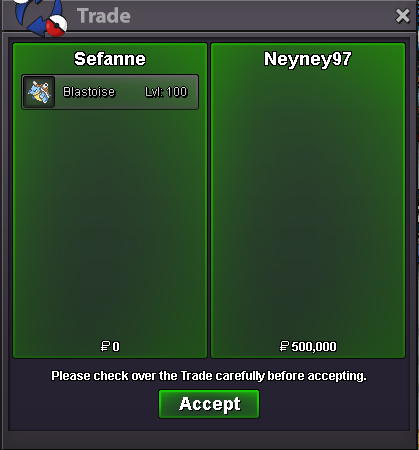419x450 pixels.
Task: Click the Pokedollar symbol beside Sefanne's 0
Action: coord(105,346)
